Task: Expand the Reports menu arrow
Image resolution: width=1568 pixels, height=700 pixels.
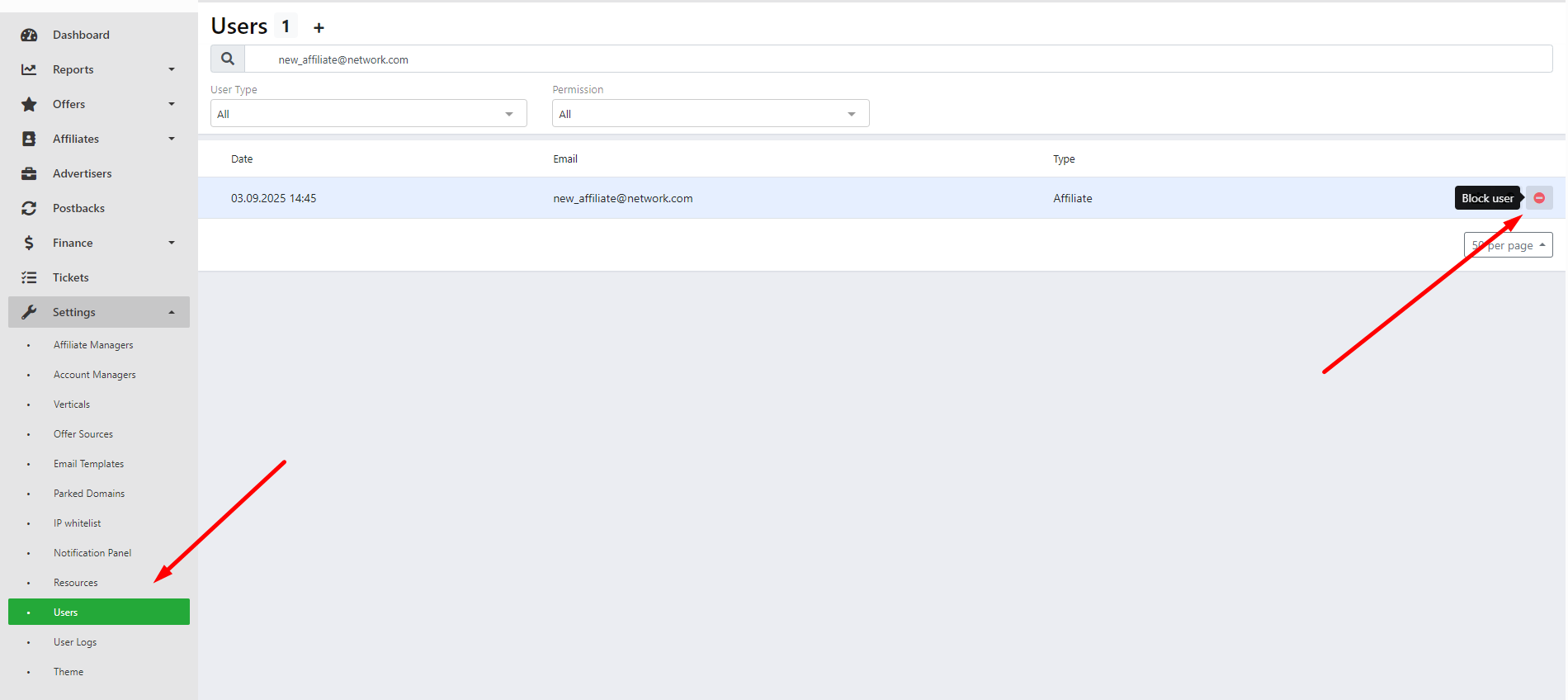Action: [x=172, y=69]
